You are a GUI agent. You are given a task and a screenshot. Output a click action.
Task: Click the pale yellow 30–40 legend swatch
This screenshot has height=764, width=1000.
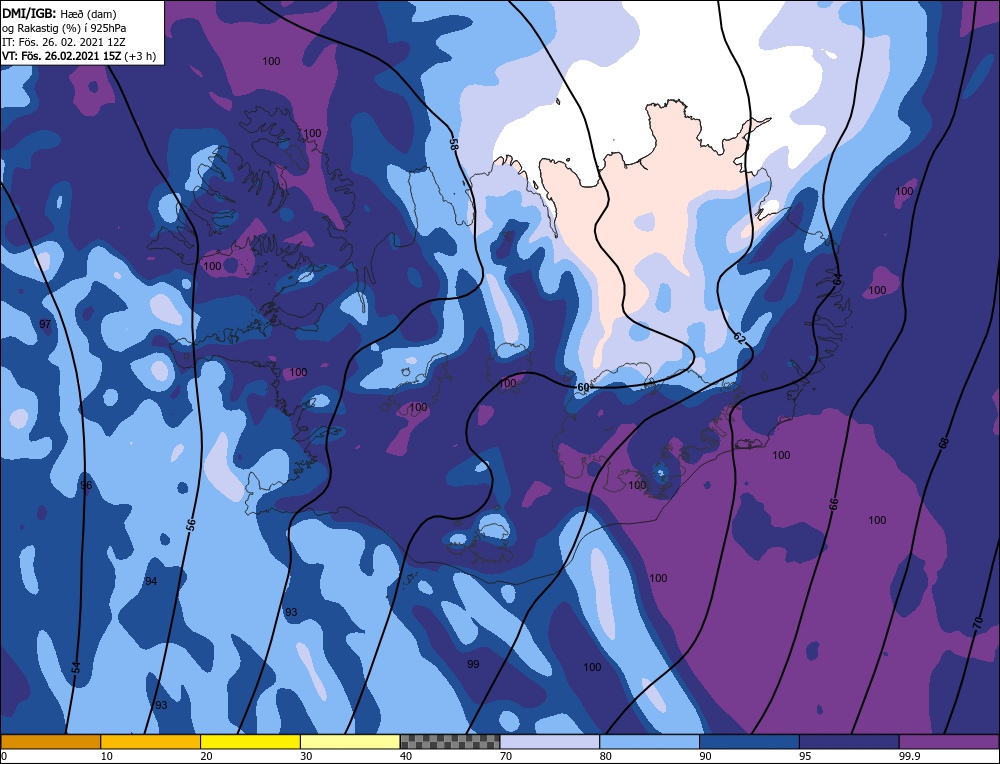[x=350, y=741]
